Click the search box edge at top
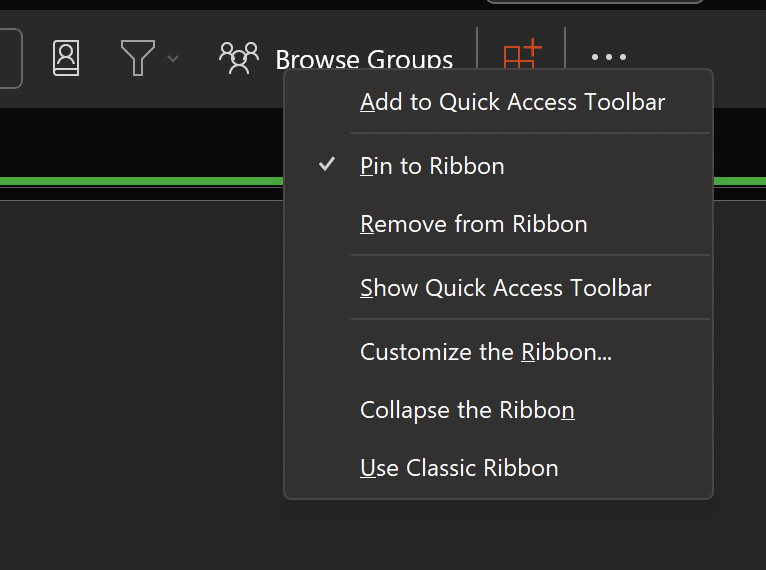 594,2
